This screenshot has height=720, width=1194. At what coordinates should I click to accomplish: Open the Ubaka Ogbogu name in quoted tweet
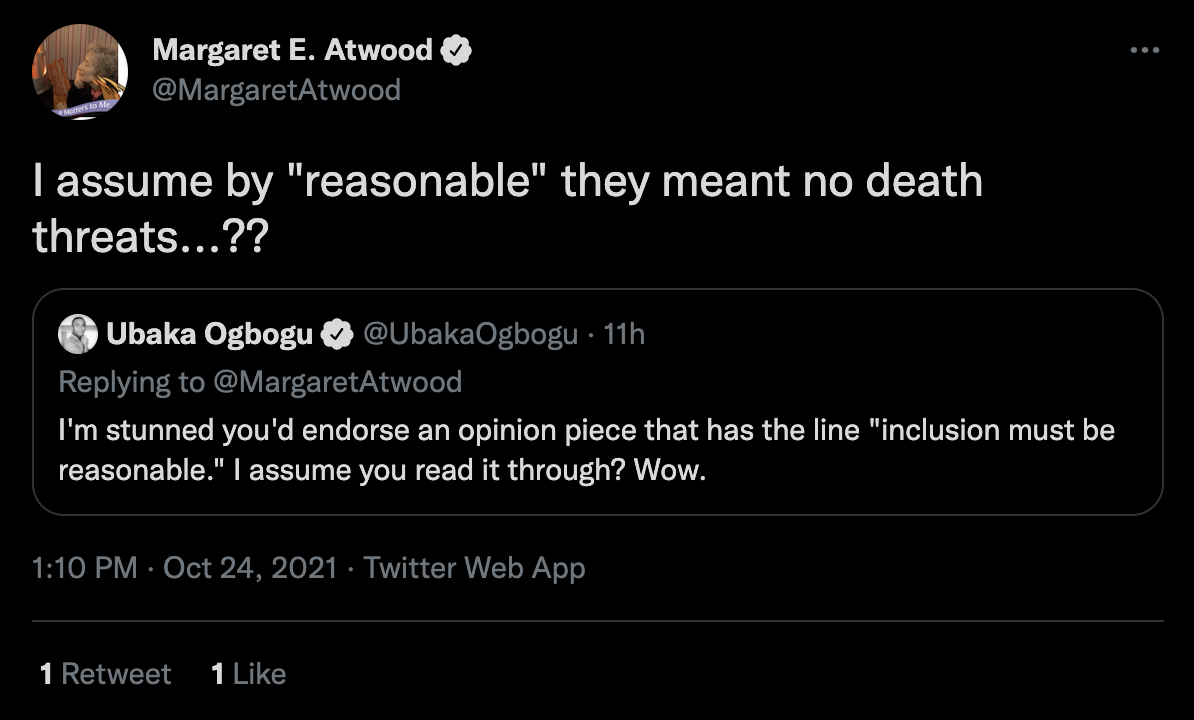[209, 334]
